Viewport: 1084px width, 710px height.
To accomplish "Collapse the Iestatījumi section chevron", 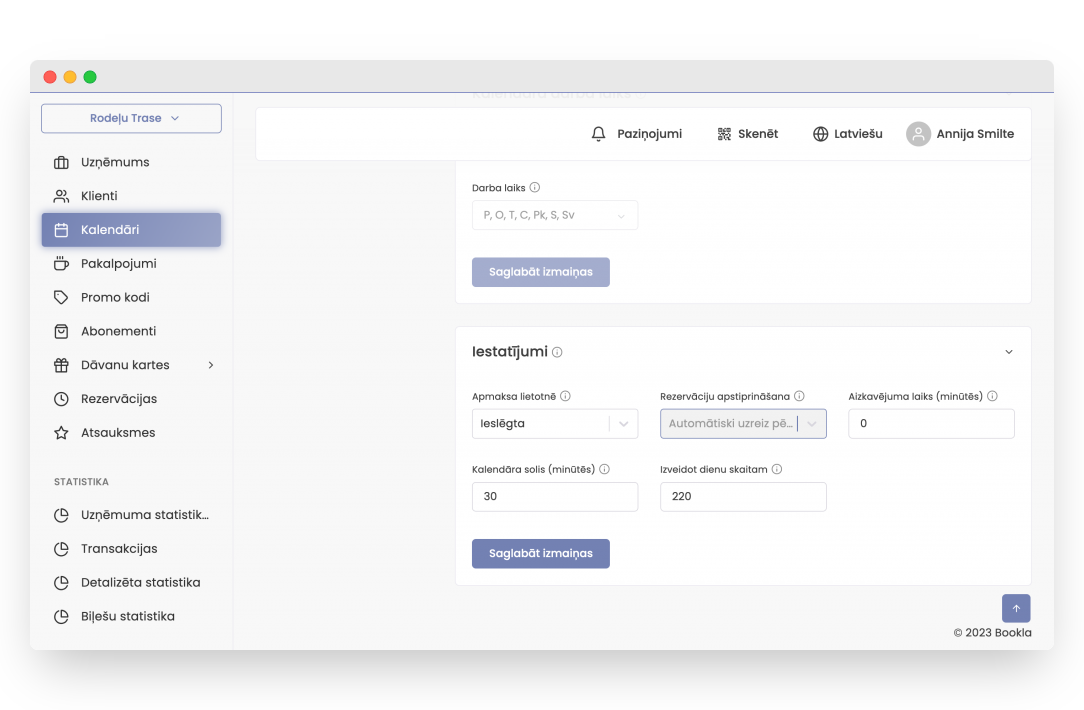I will pos(1009,351).
